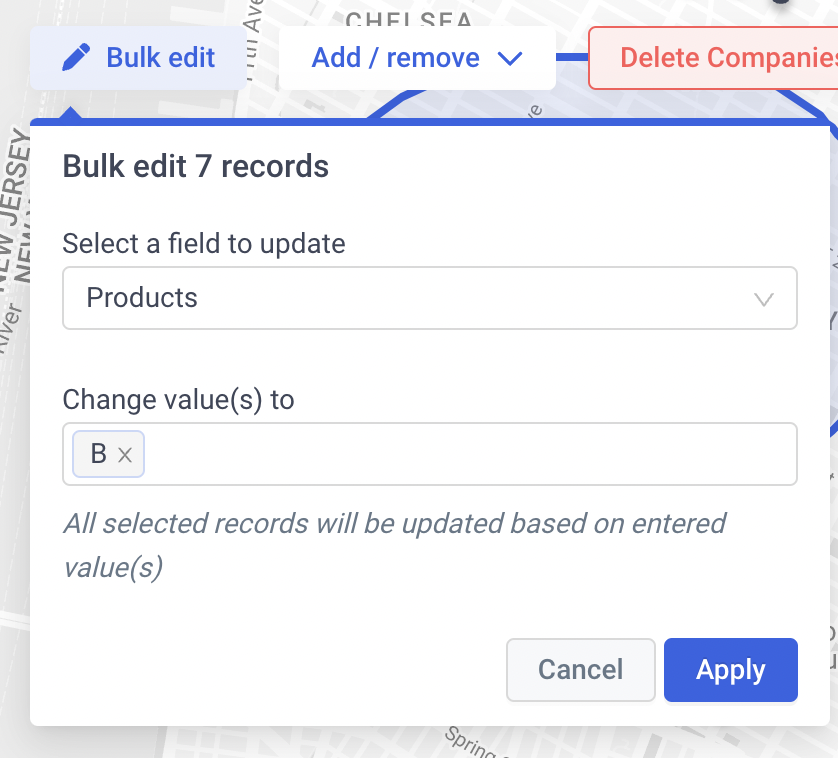Click the Select a field to update label
The height and width of the screenshot is (758, 838).
(x=204, y=244)
